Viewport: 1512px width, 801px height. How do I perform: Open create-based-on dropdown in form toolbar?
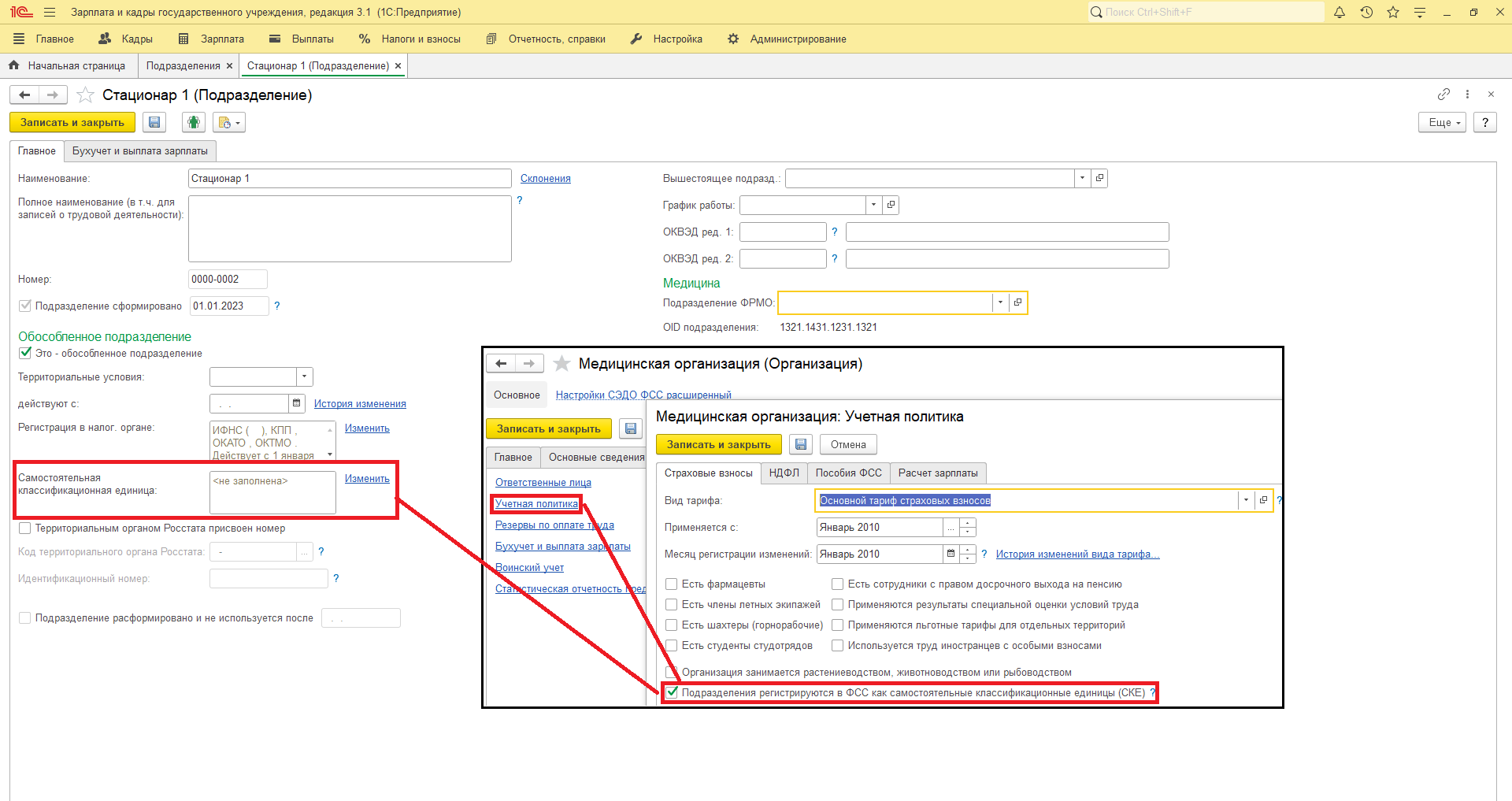pos(229,122)
